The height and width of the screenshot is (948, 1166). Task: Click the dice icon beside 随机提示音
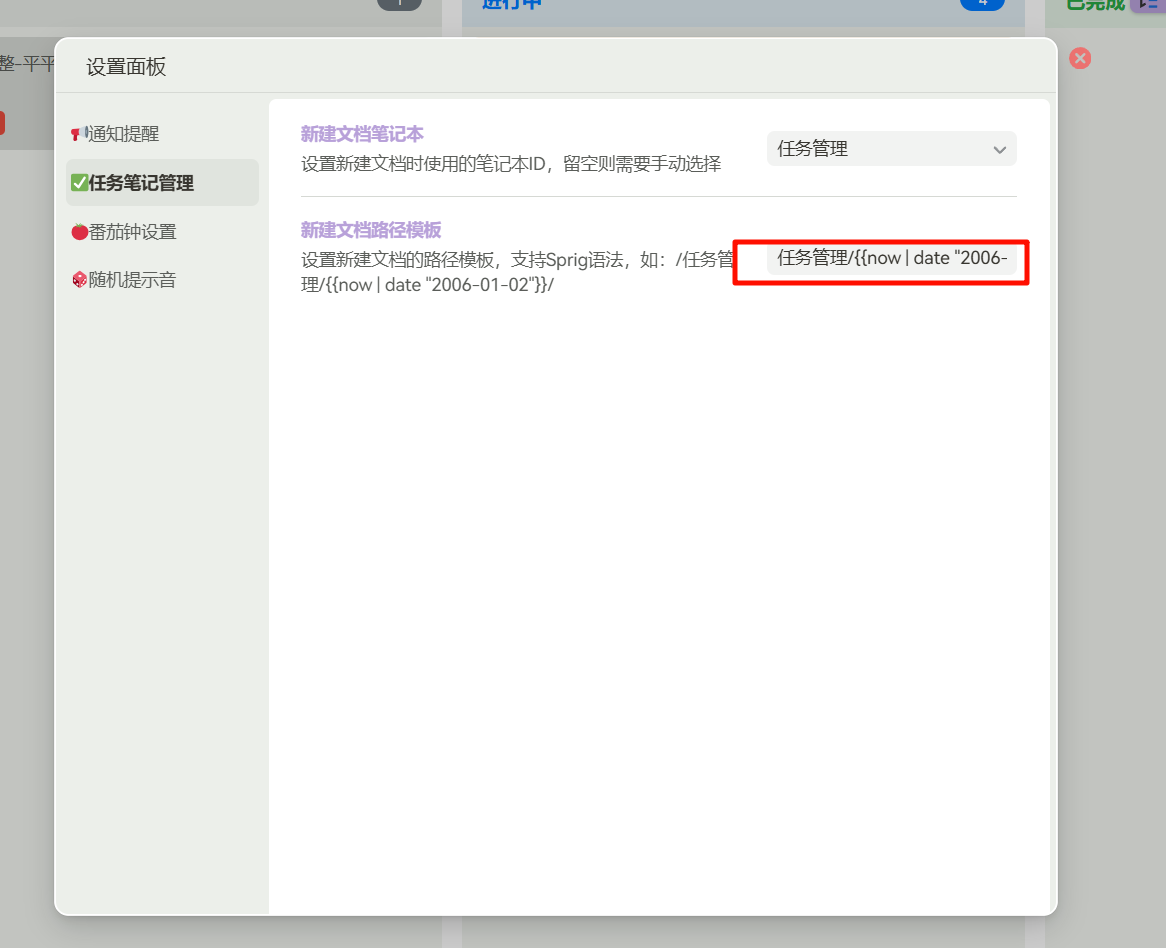[x=80, y=280]
